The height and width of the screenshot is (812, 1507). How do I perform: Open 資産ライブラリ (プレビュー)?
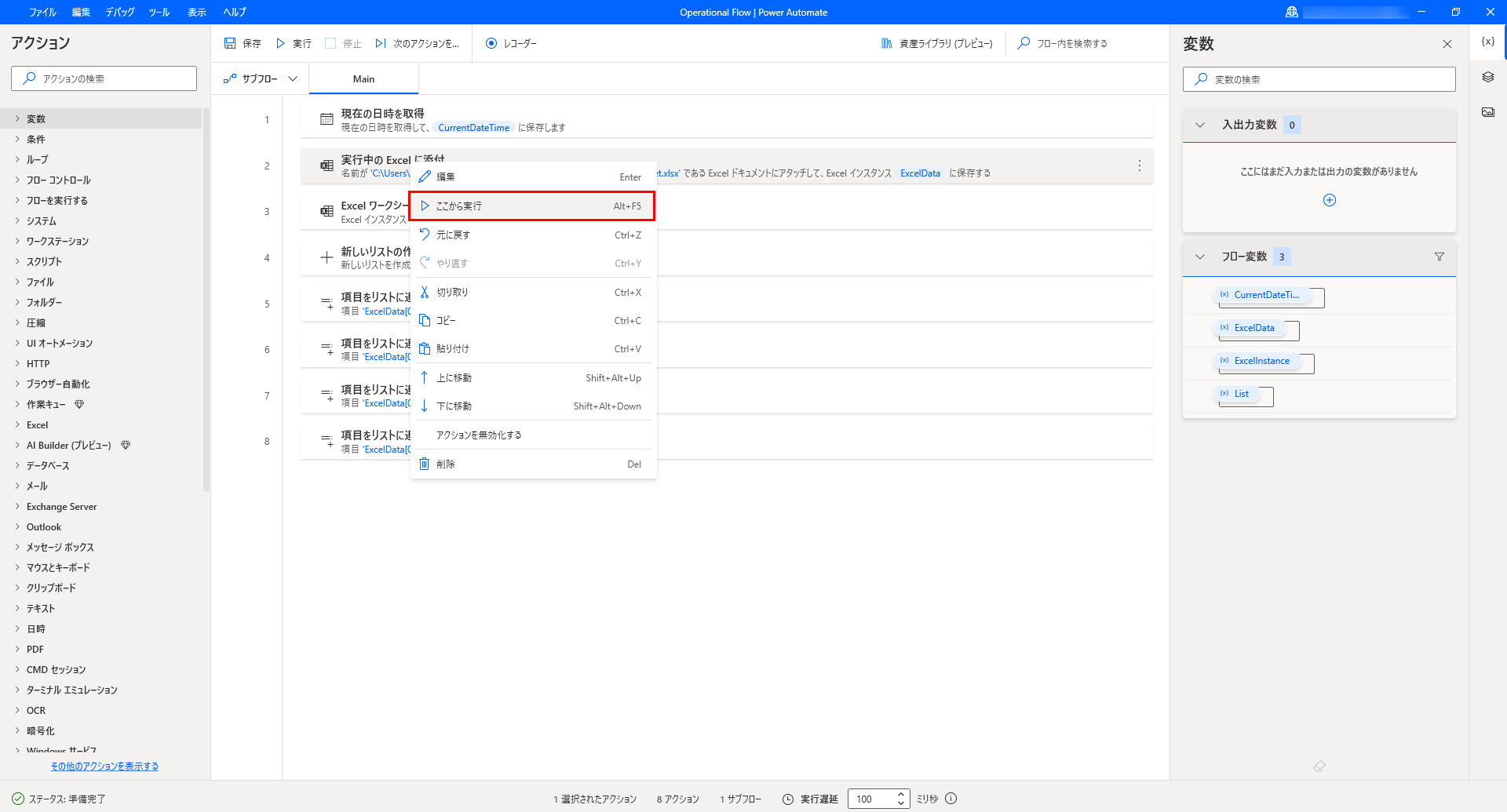pyautogui.click(x=936, y=43)
